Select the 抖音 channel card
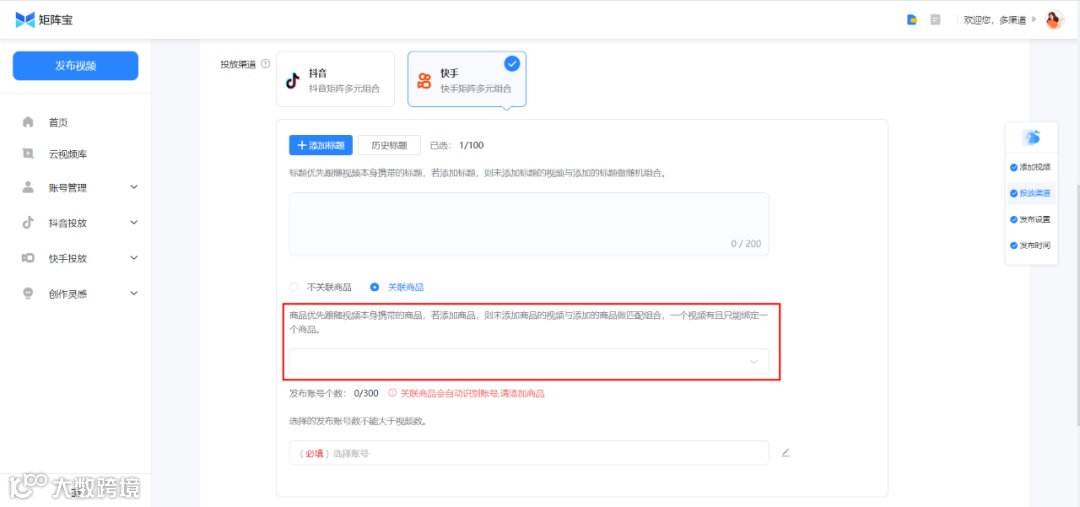The image size is (1080, 507). (335, 79)
